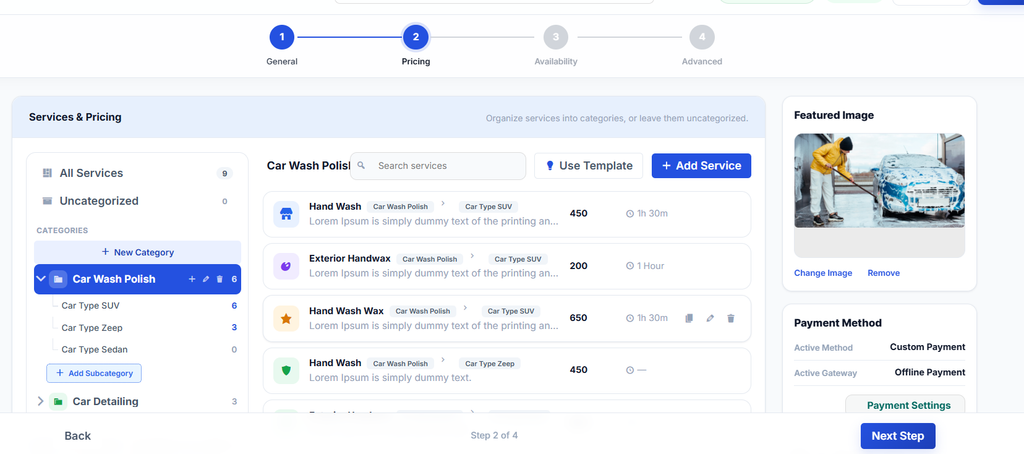Go to step 1 General
The height and width of the screenshot is (454, 1024).
282,37
